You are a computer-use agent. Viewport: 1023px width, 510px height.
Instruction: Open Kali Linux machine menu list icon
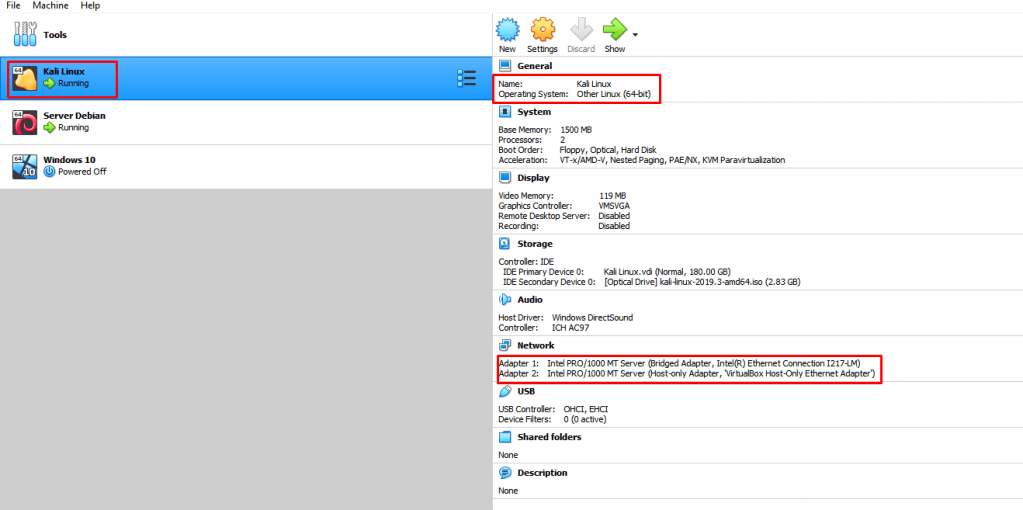(466, 78)
